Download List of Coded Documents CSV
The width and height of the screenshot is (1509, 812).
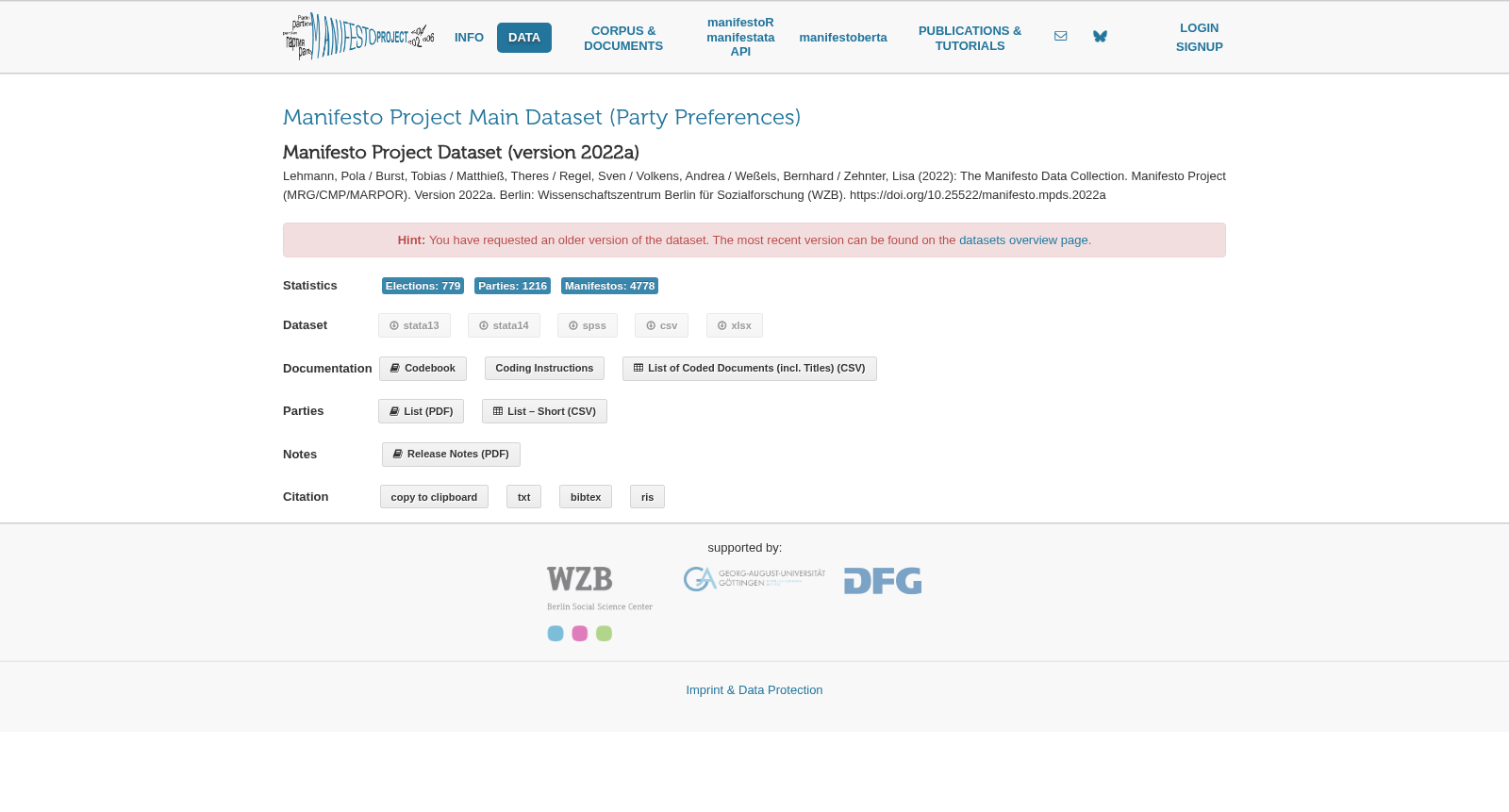coord(749,369)
